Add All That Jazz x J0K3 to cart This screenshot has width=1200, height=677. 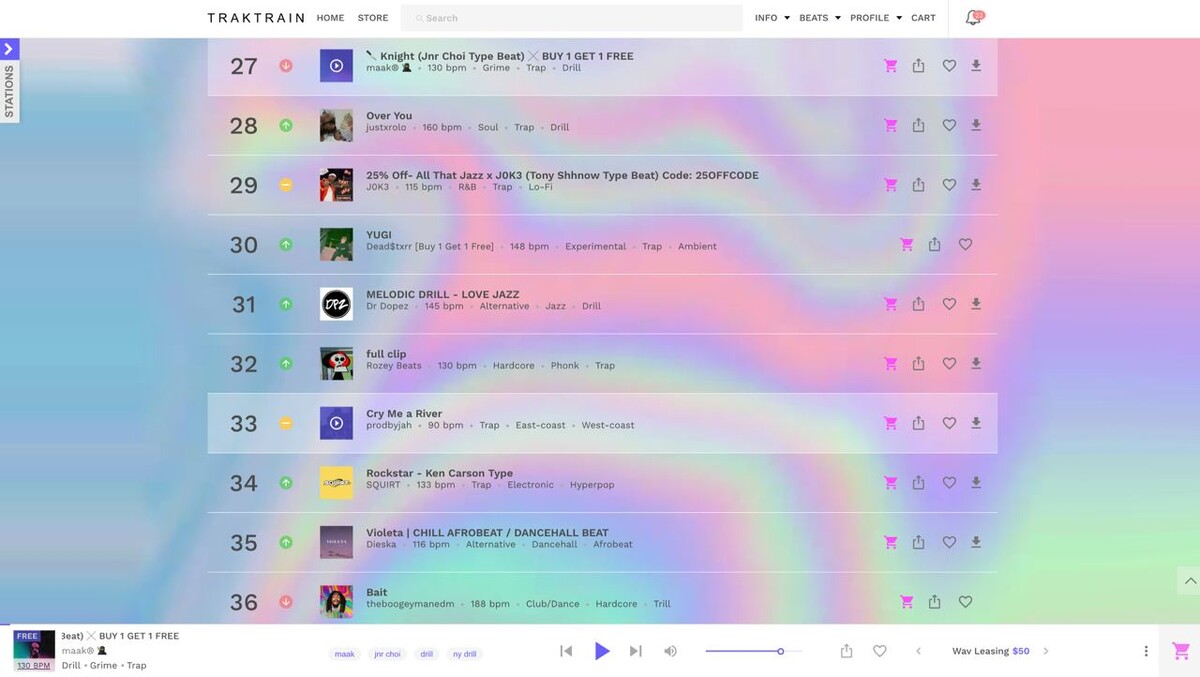coord(890,185)
